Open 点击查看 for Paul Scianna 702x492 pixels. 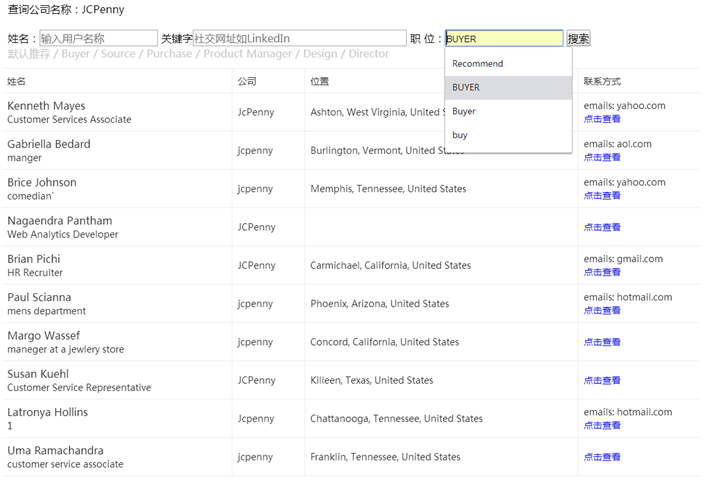602,310
